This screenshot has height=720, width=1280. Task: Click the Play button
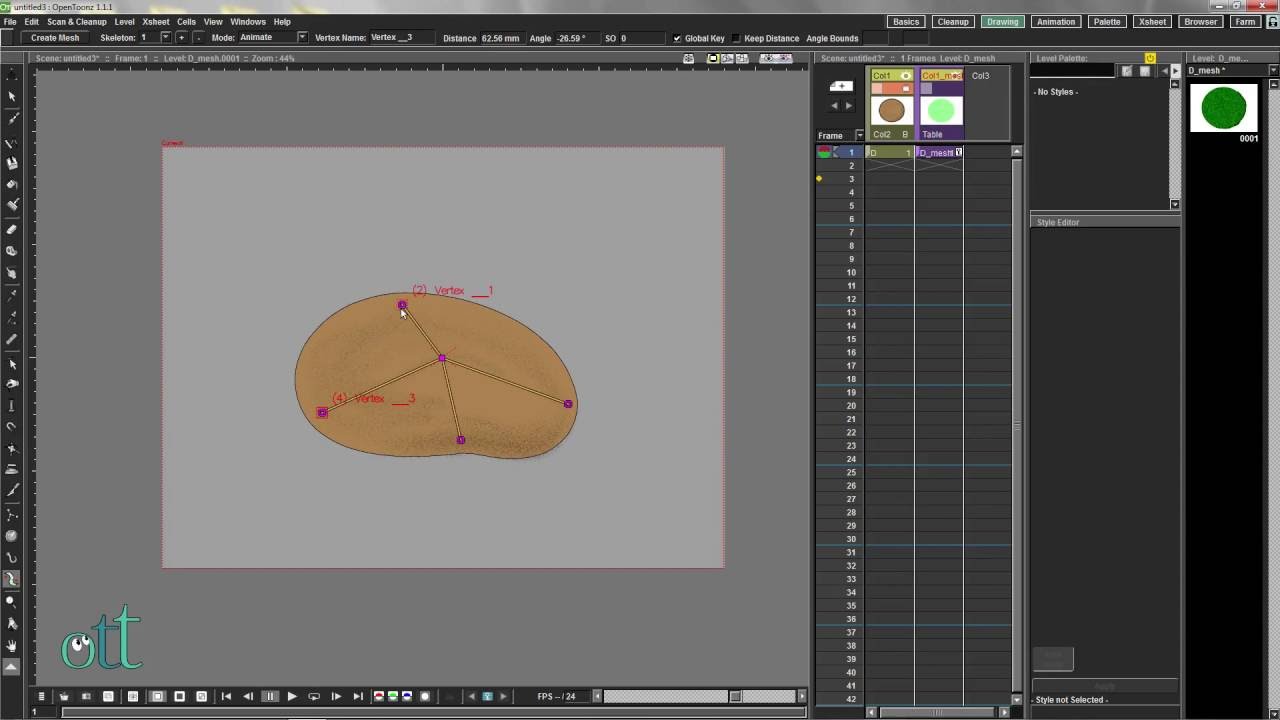[292, 696]
